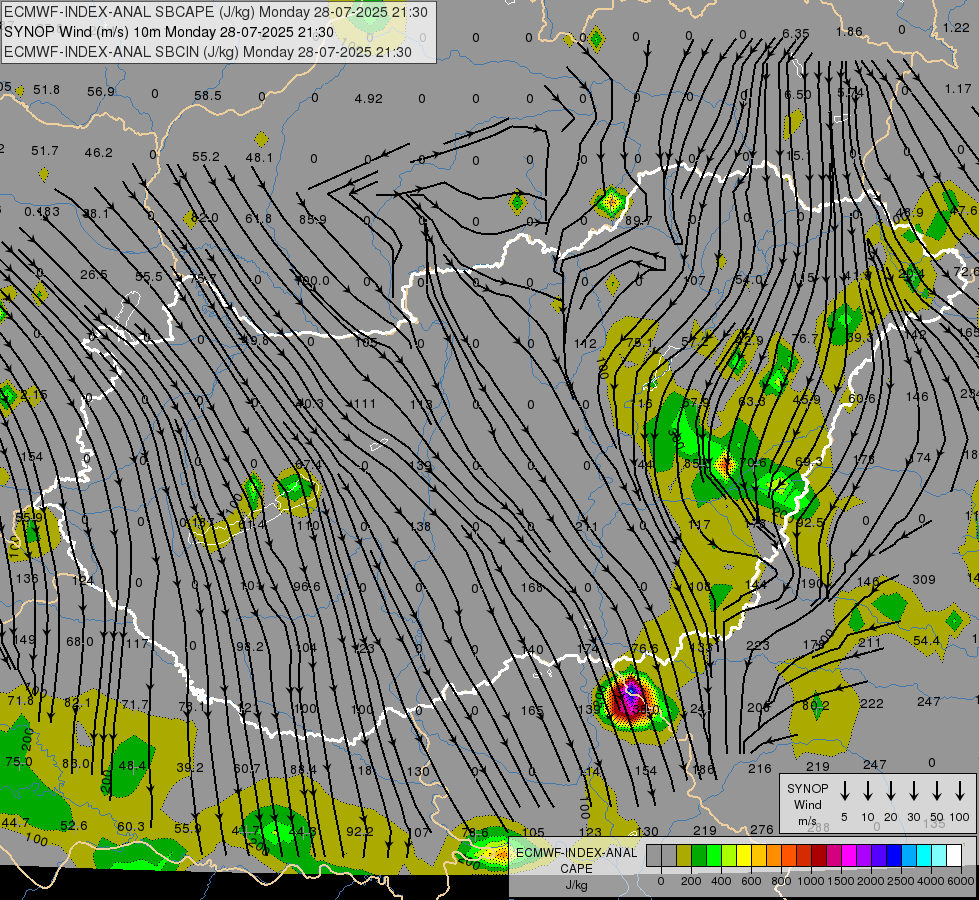Click the 800 tick on the CAPE scale
The height and width of the screenshot is (900, 979).
click(x=781, y=881)
